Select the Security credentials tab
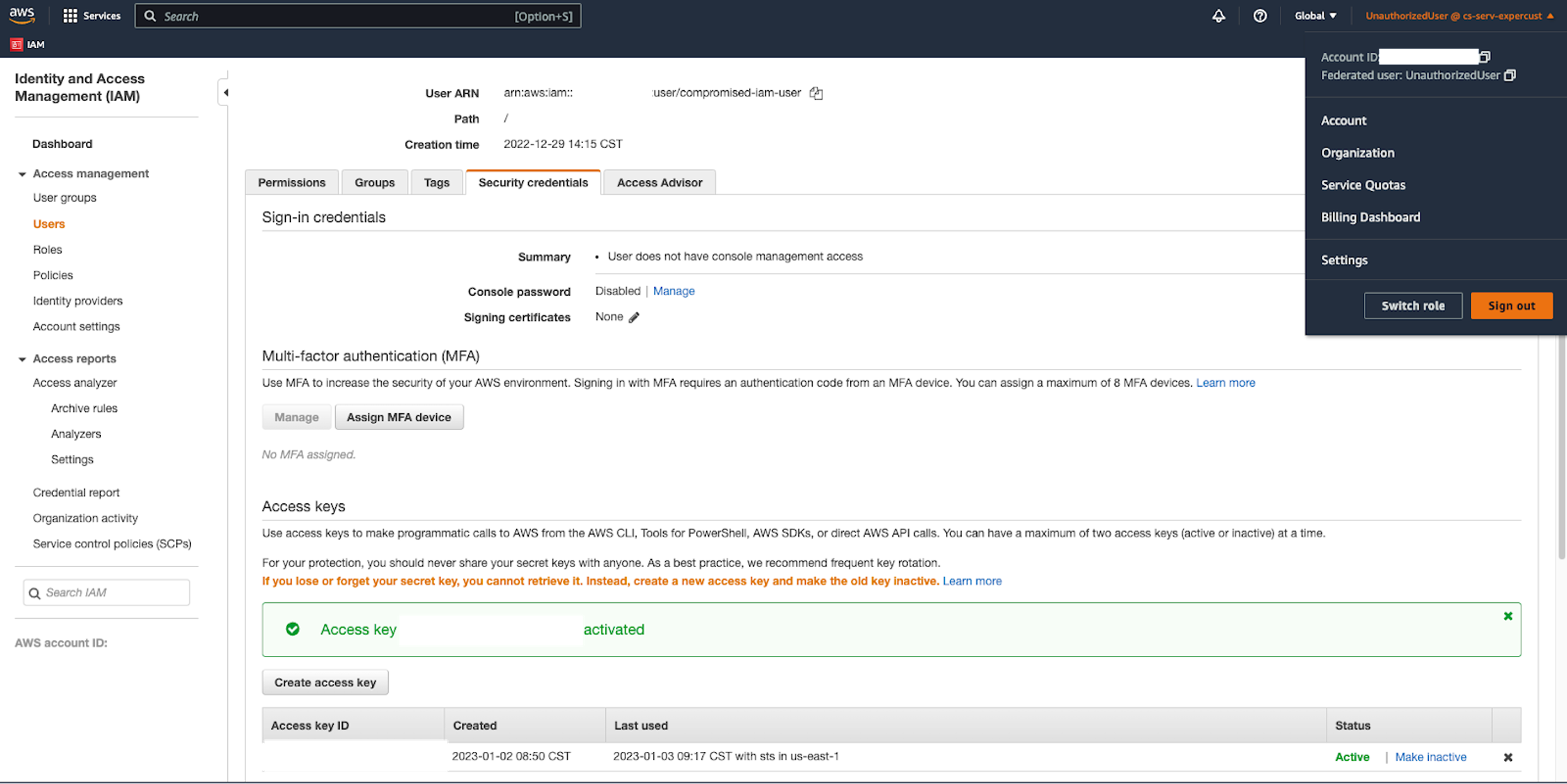Screen dimensions: 1567x784 click(533, 182)
